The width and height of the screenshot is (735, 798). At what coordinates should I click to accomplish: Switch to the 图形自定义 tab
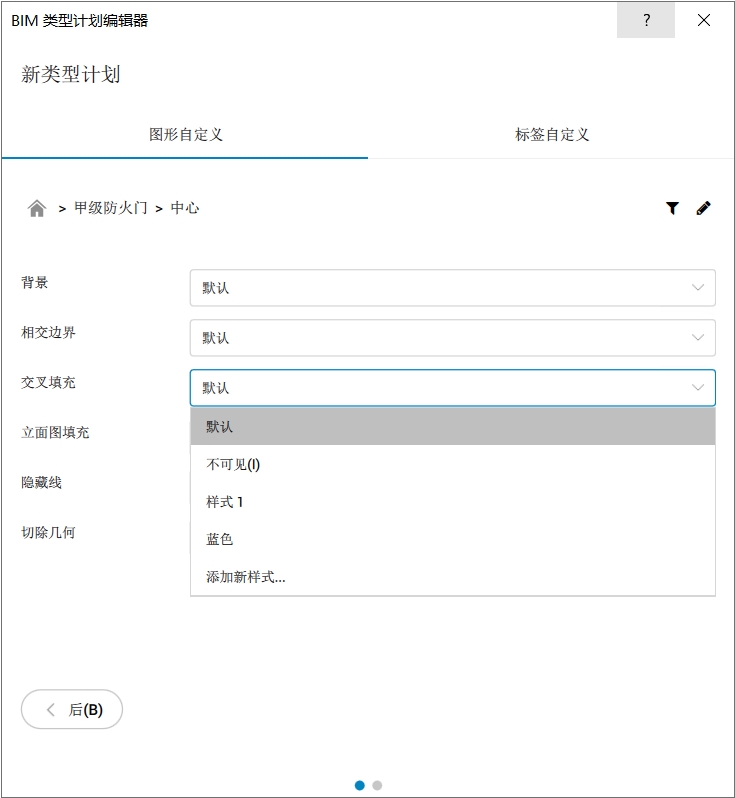(x=185, y=135)
